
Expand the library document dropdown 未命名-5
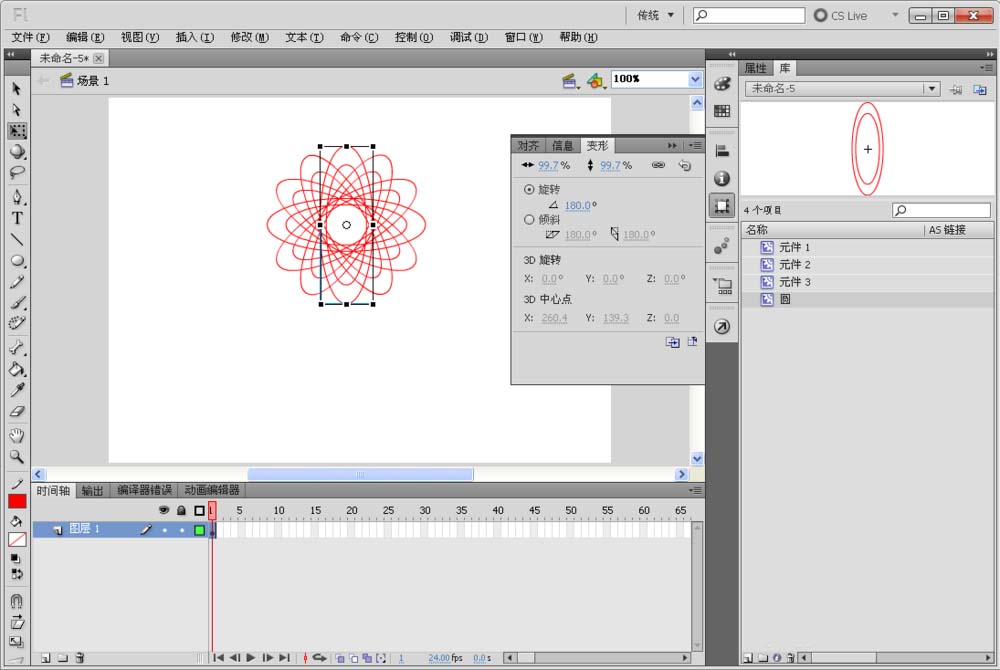click(932, 89)
